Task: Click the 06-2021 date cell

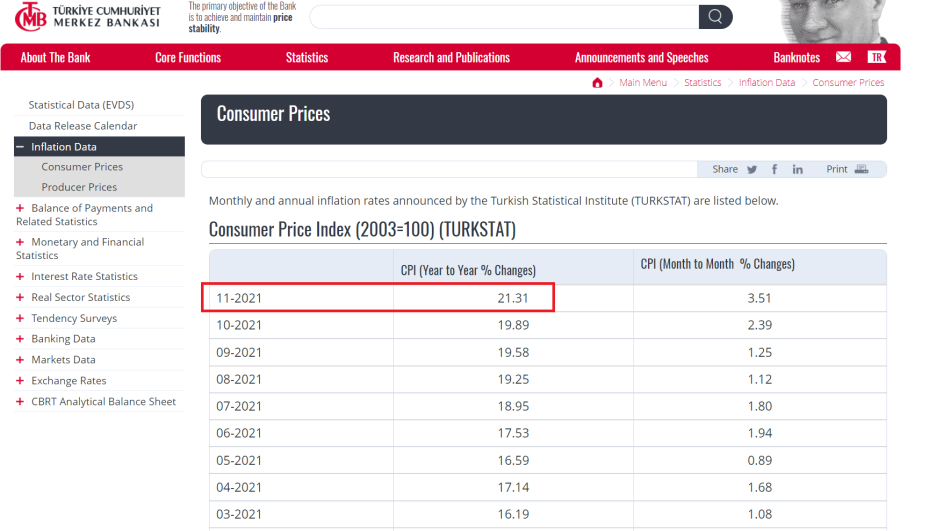Action: pos(239,433)
